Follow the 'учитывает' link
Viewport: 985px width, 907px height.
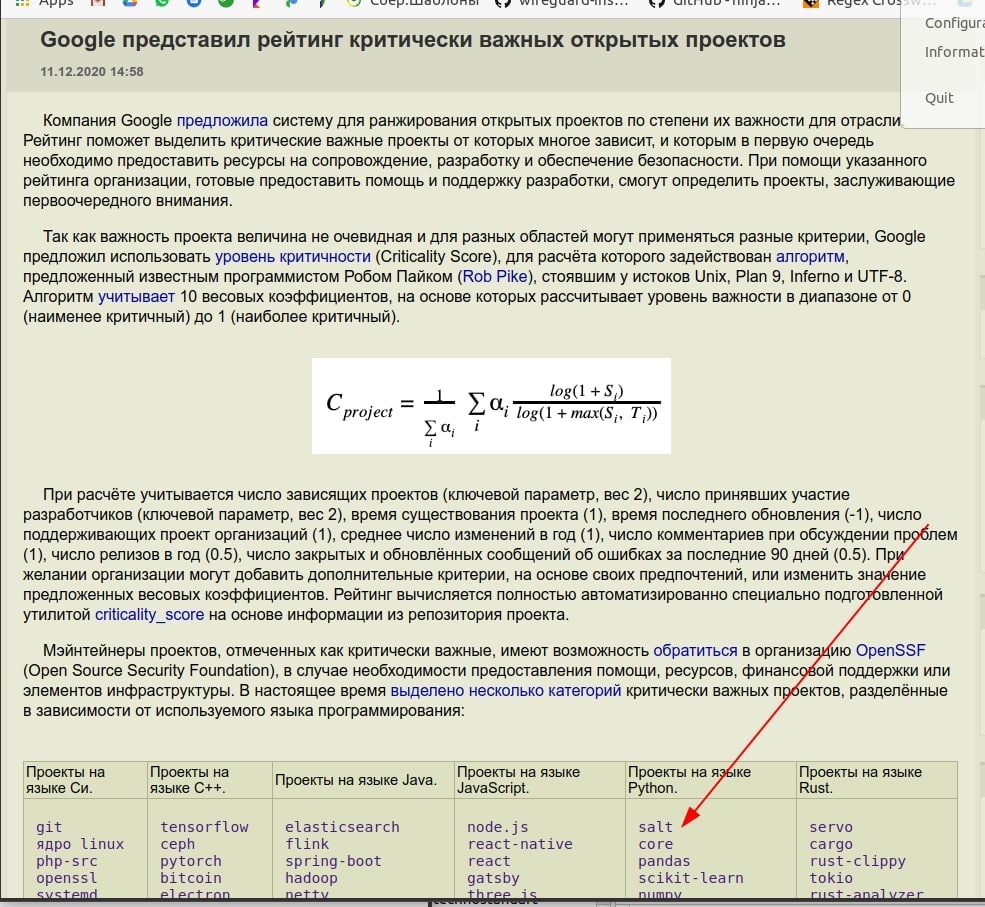click(136, 296)
